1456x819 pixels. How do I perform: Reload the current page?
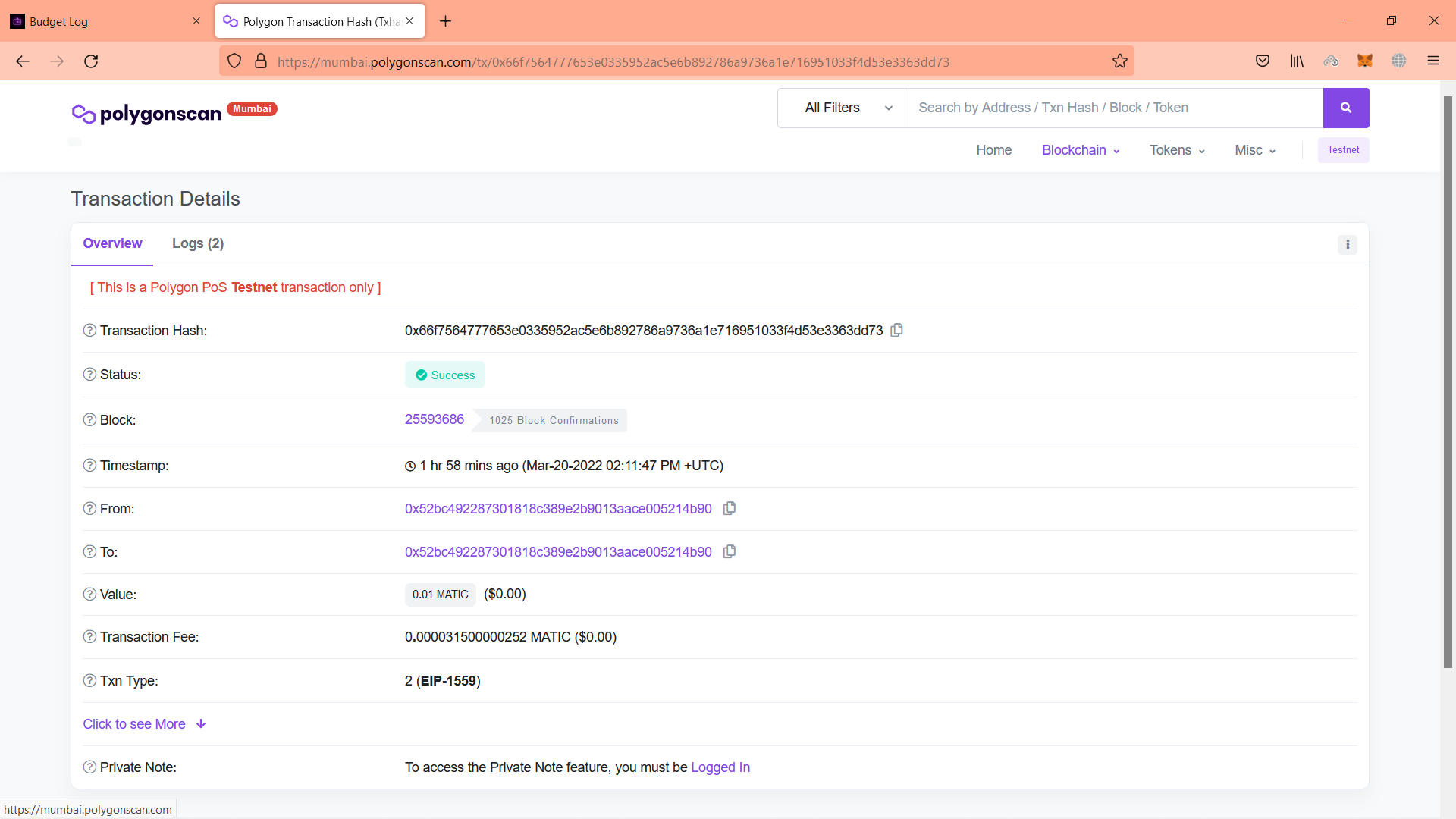coord(91,61)
